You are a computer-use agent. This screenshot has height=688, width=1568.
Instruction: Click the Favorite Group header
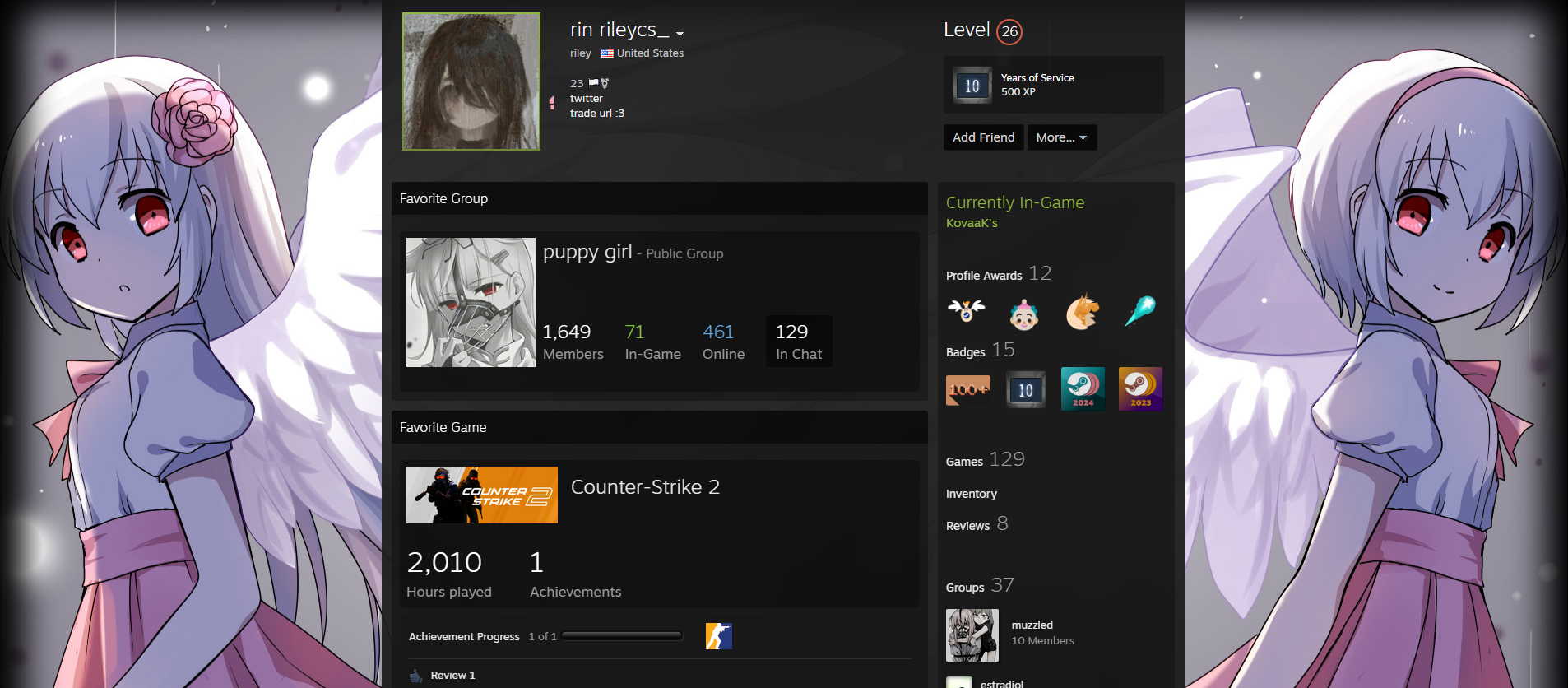tap(660, 198)
